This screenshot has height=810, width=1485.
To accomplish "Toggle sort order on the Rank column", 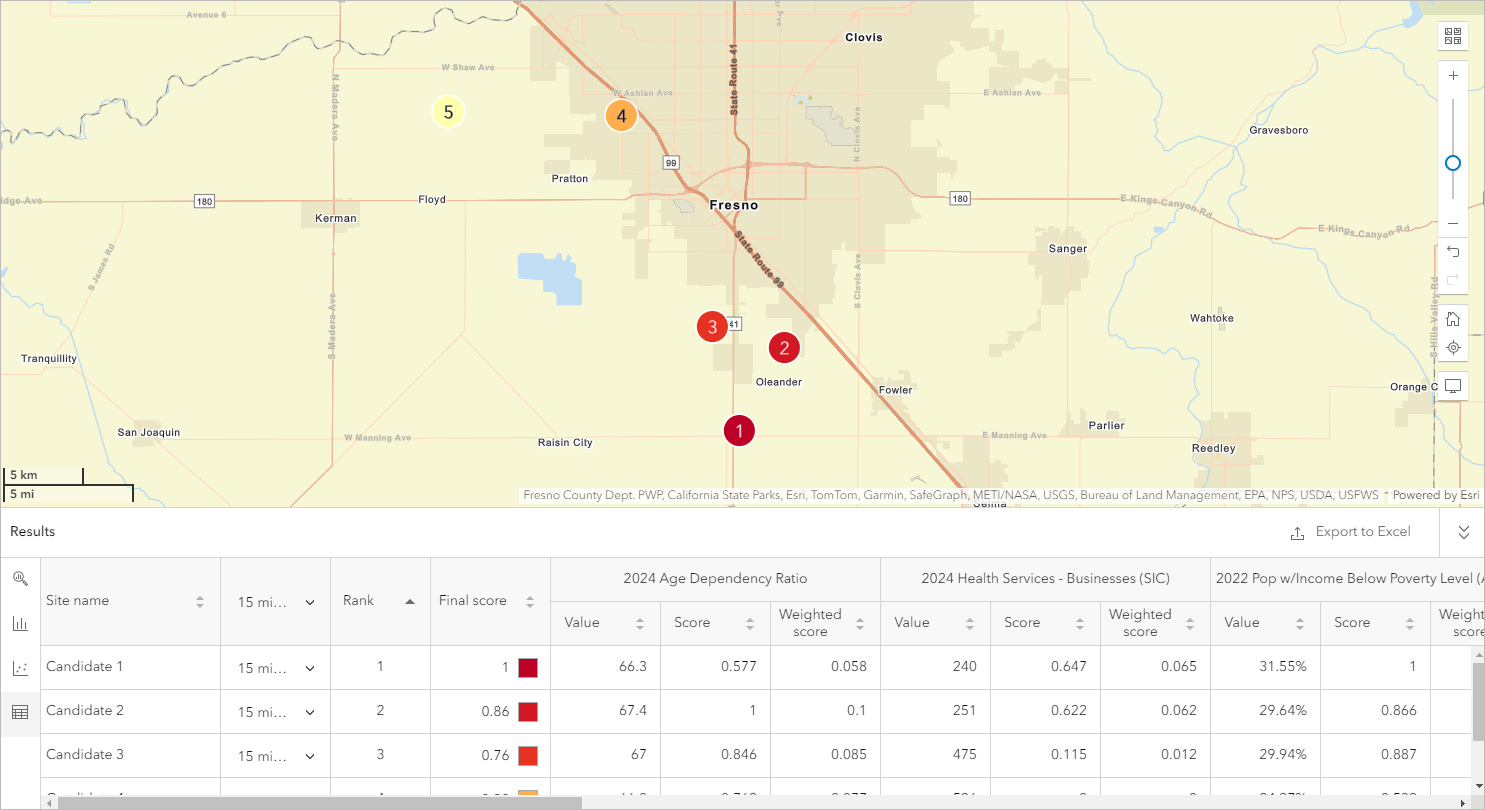I will point(409,600).
